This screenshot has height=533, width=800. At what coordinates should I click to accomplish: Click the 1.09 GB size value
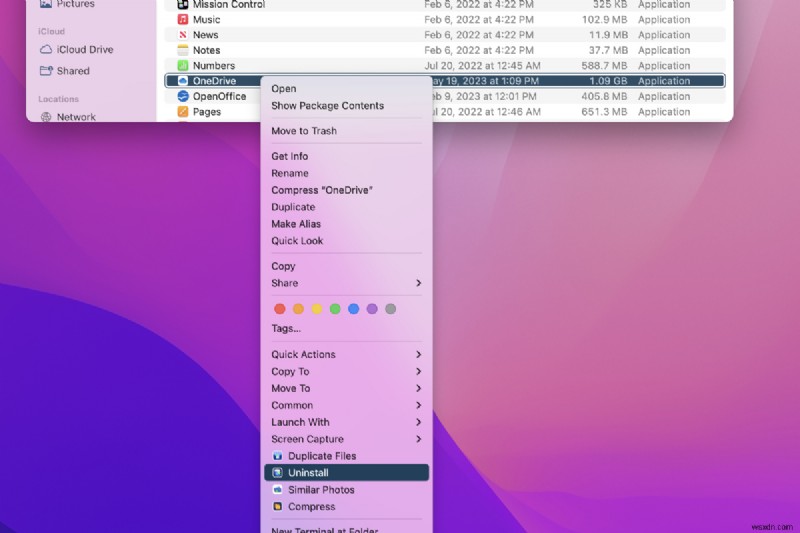point(608,81)
